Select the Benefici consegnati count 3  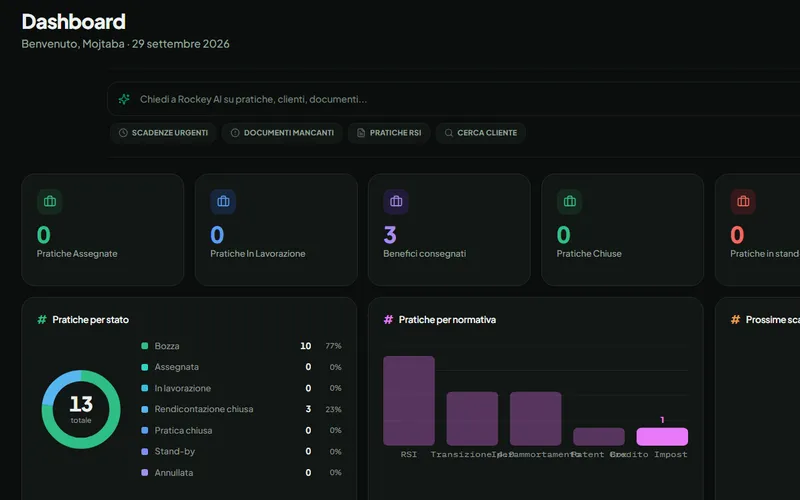click(x=390, y=235)
